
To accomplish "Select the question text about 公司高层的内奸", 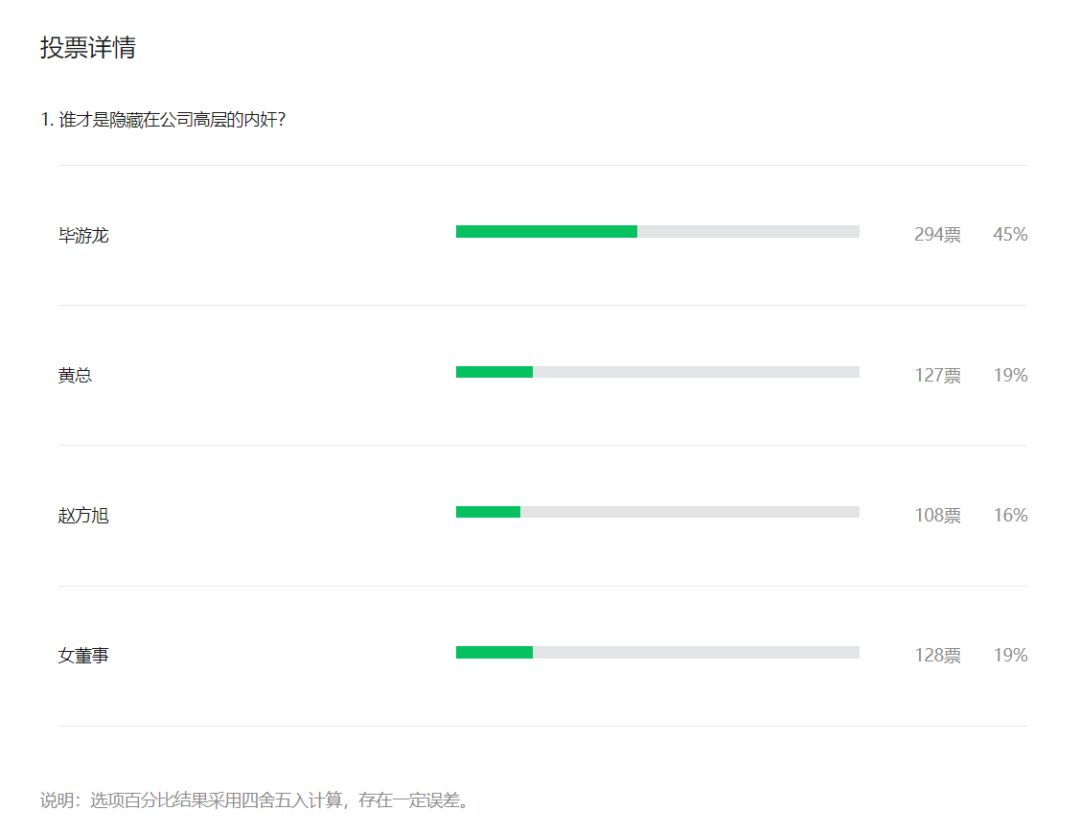I will click(164, 120).
